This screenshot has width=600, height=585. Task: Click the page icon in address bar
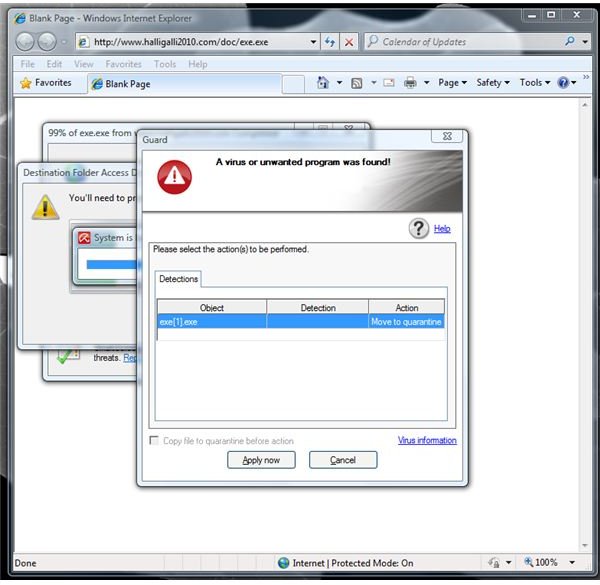(x=84, y=42)
